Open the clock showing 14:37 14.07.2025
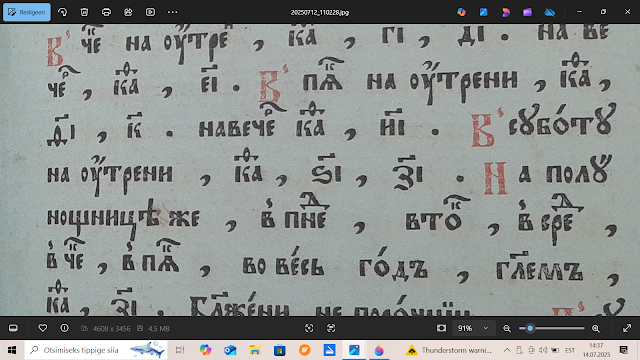 [x=596, y=350]
